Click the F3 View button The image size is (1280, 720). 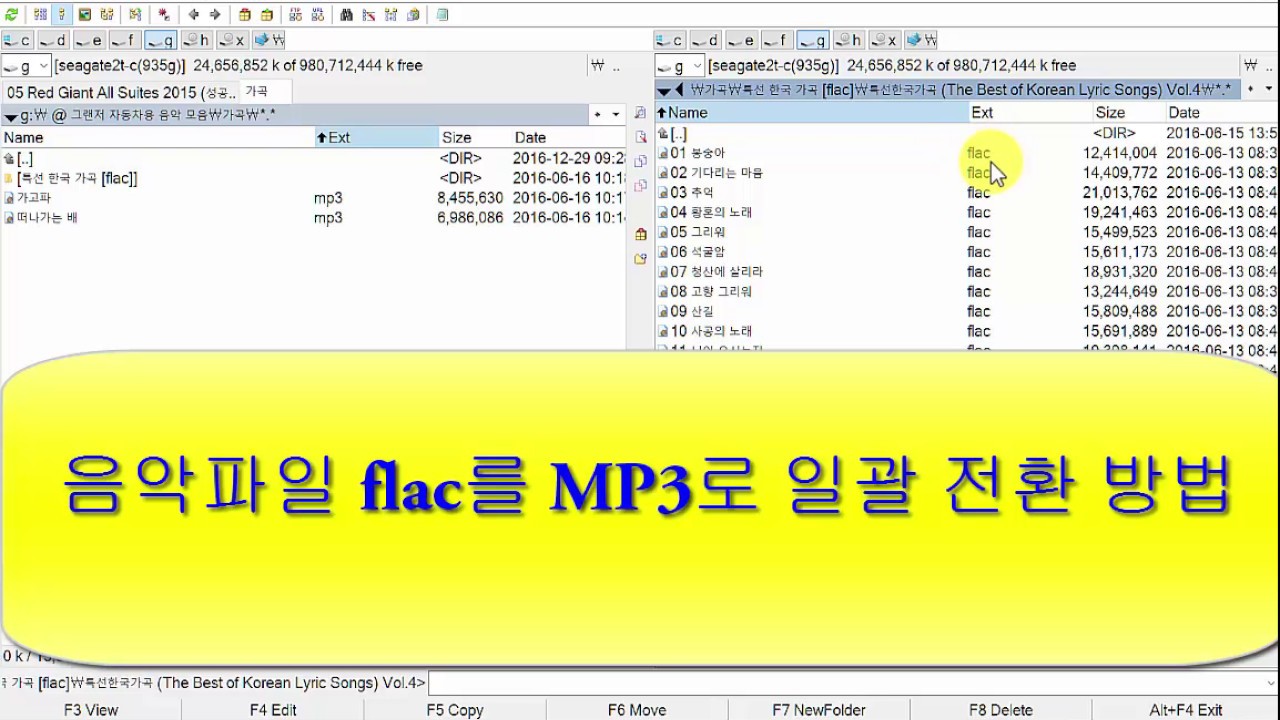click(91, 710)
